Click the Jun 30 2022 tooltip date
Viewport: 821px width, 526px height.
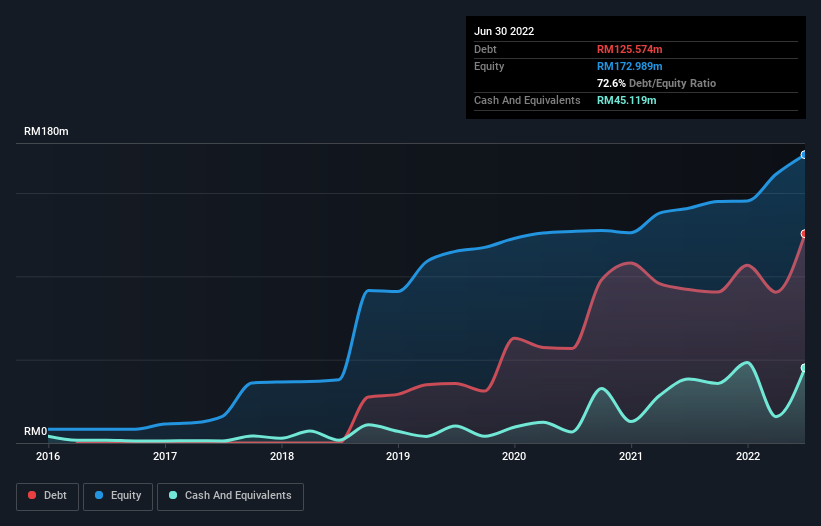click(504, 31)
